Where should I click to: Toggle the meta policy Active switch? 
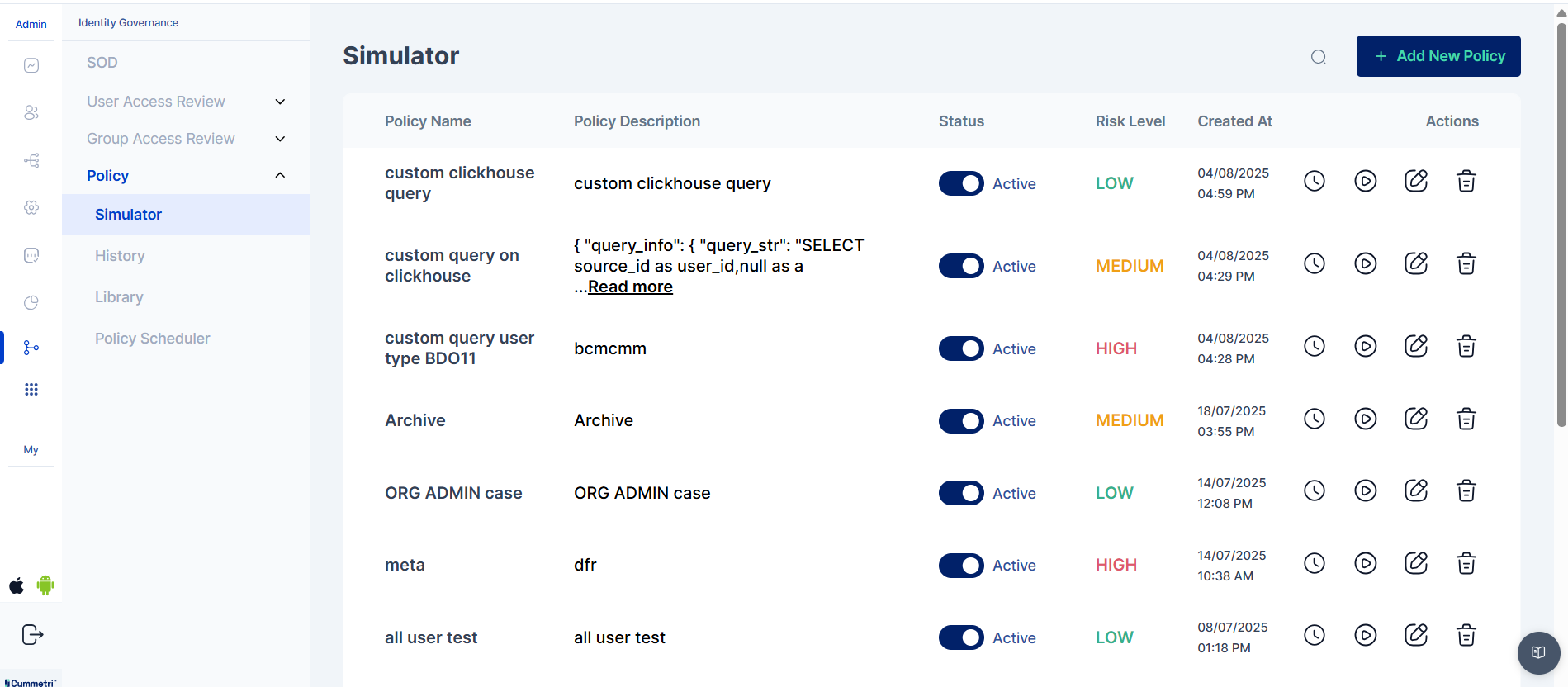pos(960,566)
